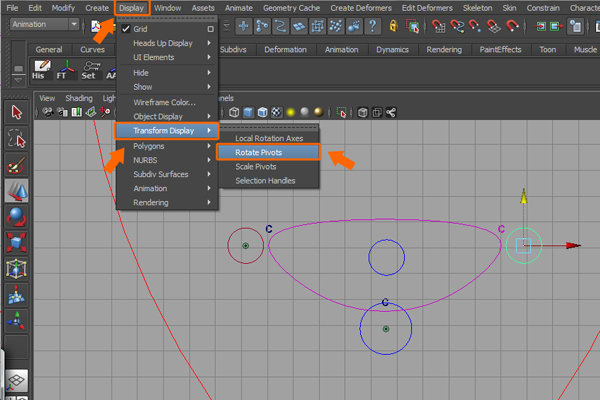Choose the Universal Manipulator tool
This screenshot has width=600, height=400.
pyautogui.click(x=16, y=269)
